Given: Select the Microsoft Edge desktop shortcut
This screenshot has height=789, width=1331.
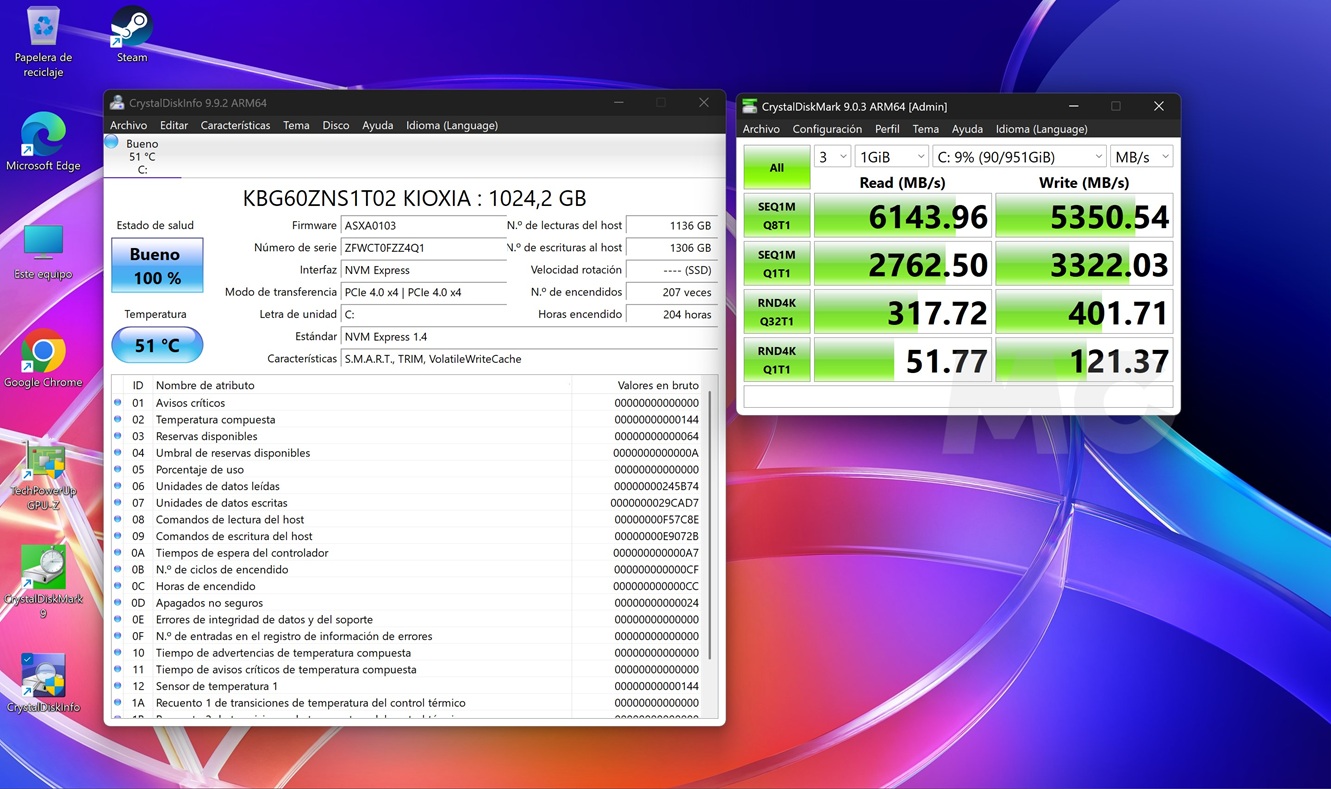Looking at the screenshot, I should (x=43, y=142).
